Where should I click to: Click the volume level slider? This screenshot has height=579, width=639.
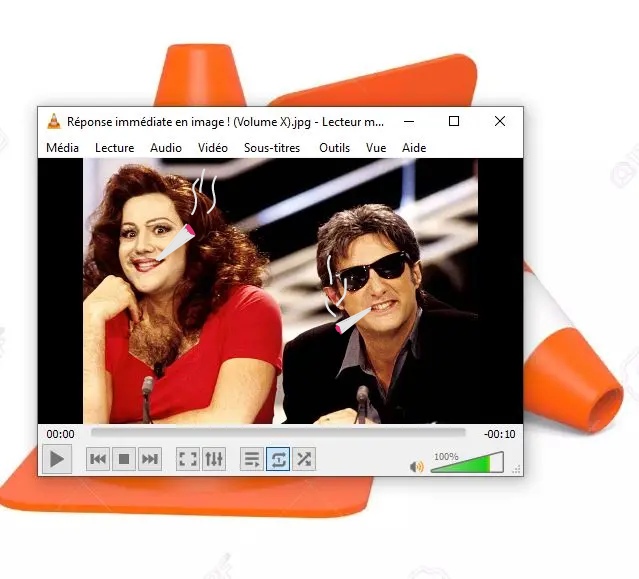click(x=467, y=464)
